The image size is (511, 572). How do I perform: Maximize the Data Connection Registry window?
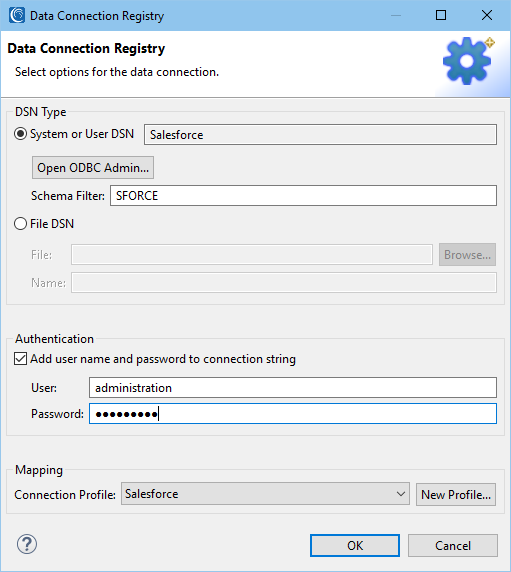[441, 15]
